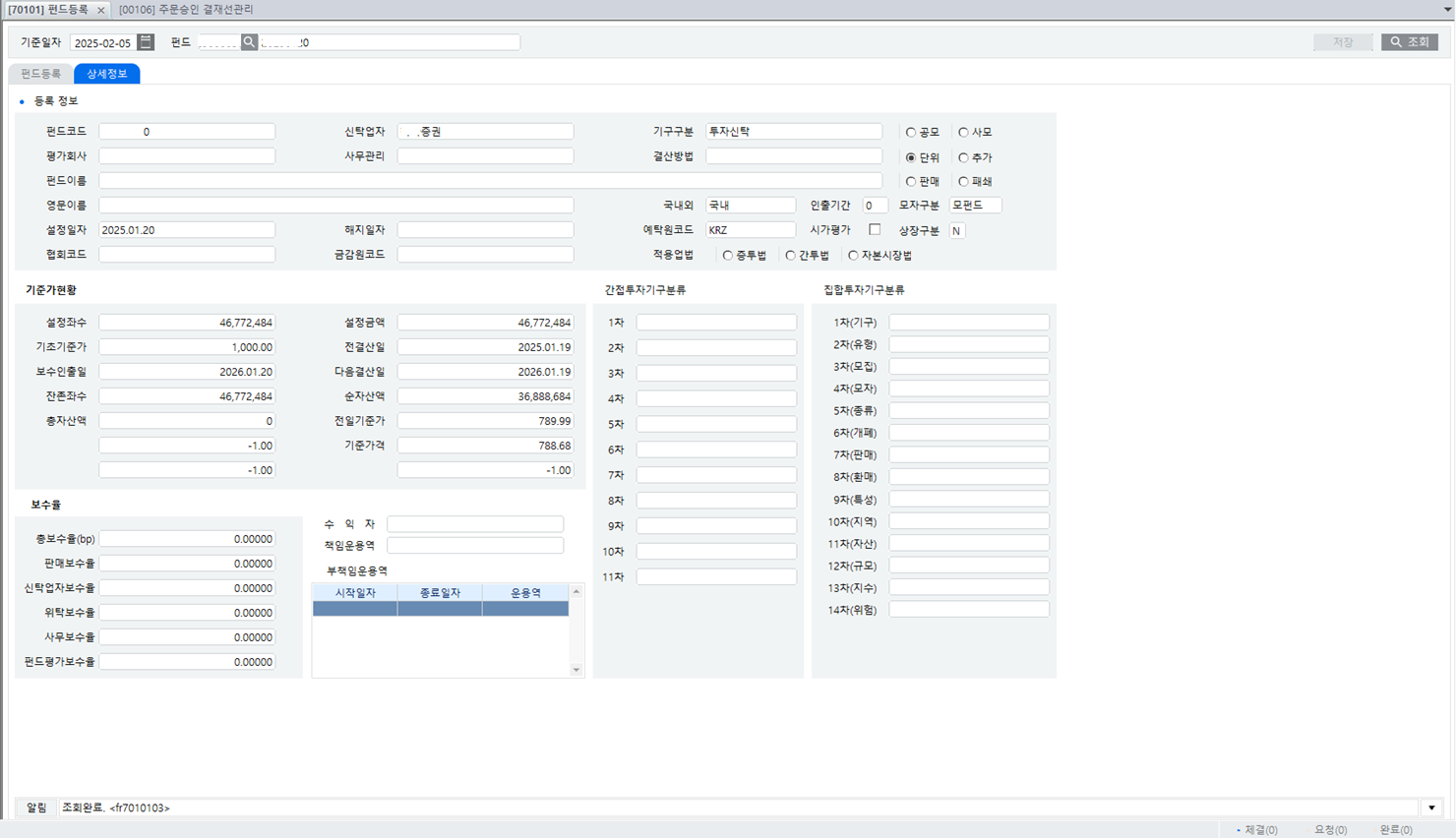The width and height of the screenshot is (1456, 838).
Task: Click 요청(0) in the status bar
Action: point(1330,830)
